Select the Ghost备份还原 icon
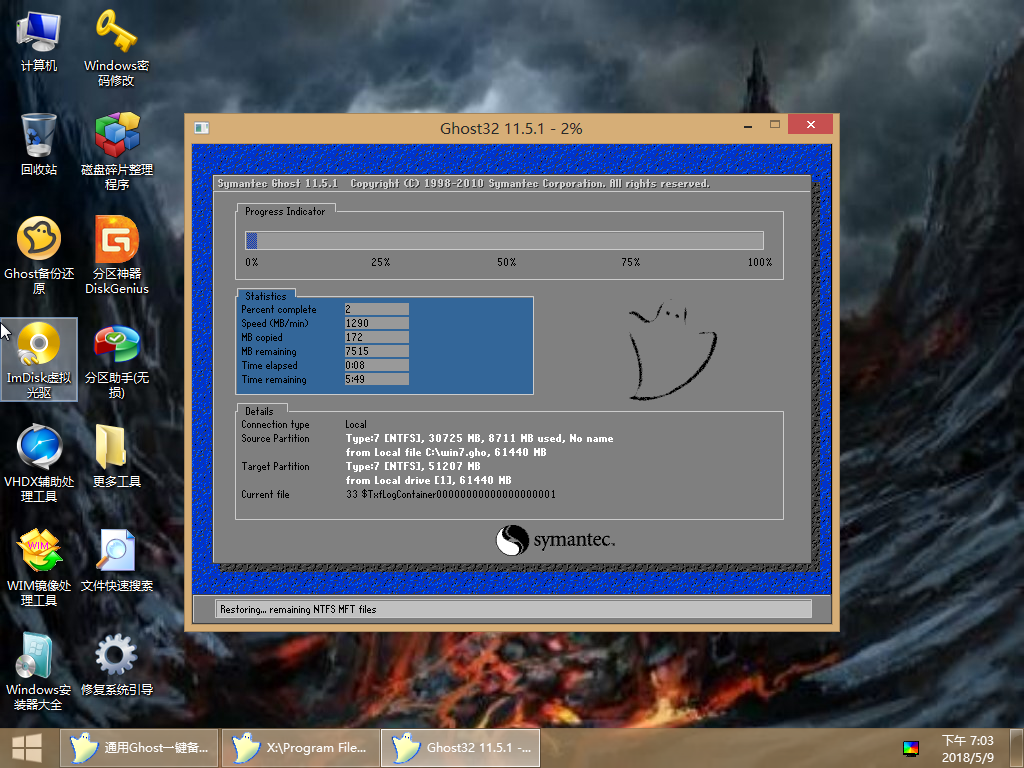 (x=39, y=255)
